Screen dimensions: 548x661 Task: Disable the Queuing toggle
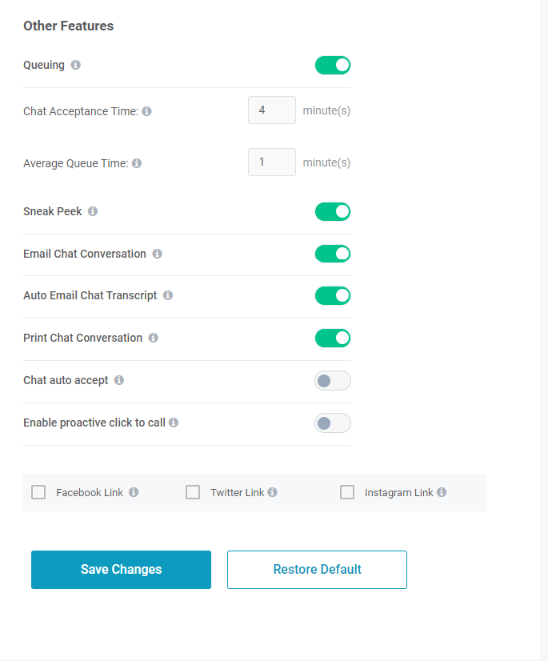tap(333, 65)
